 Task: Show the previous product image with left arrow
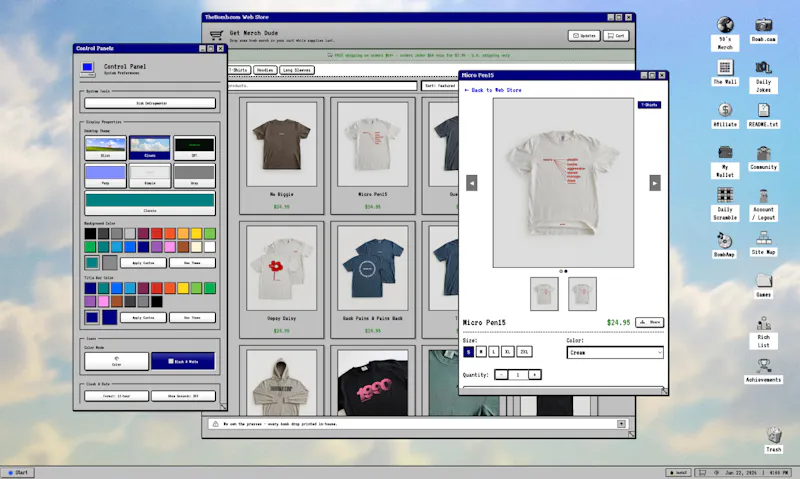tap(472, 183)
